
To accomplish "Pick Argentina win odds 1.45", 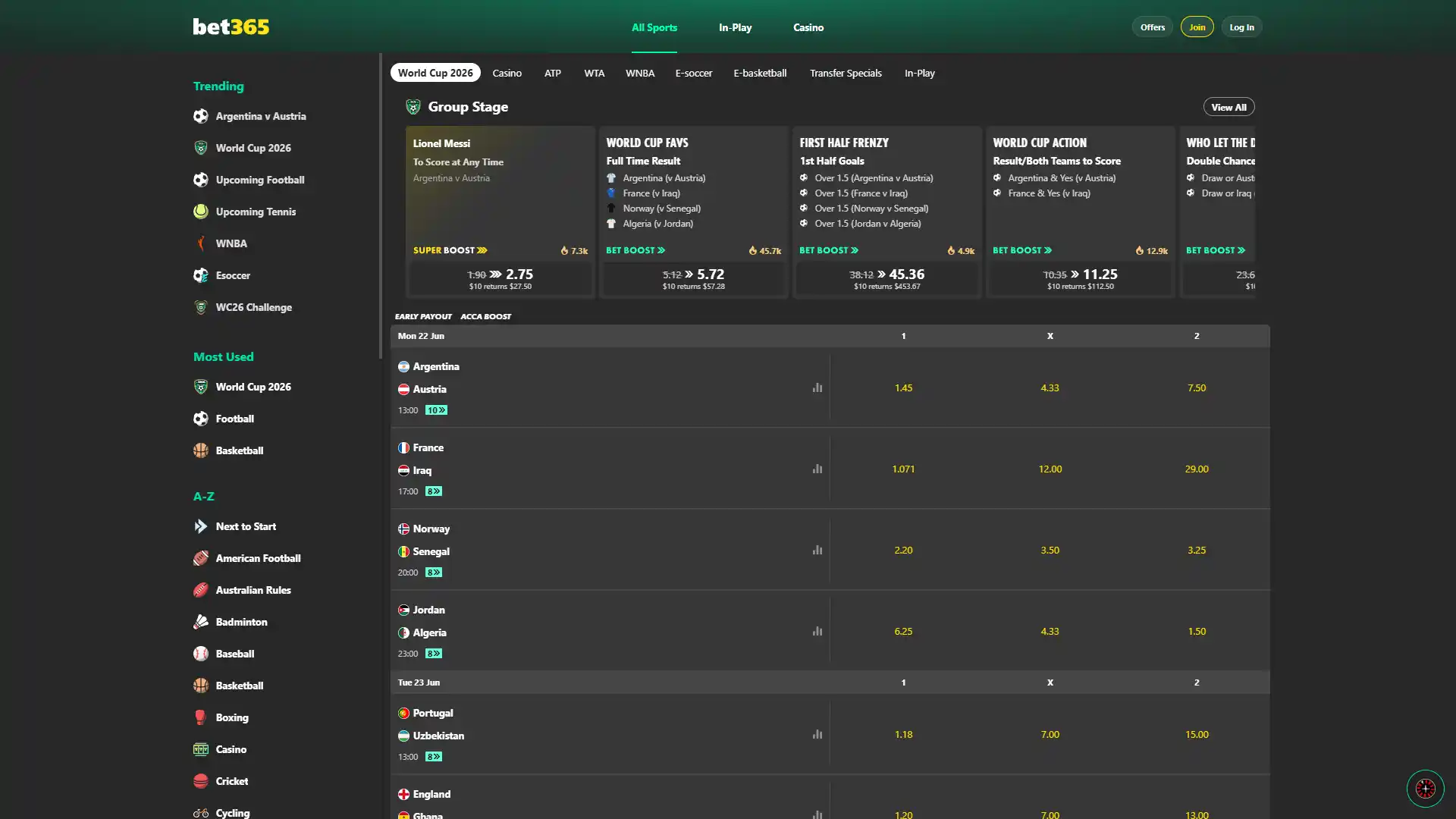I will click(903, 388).
